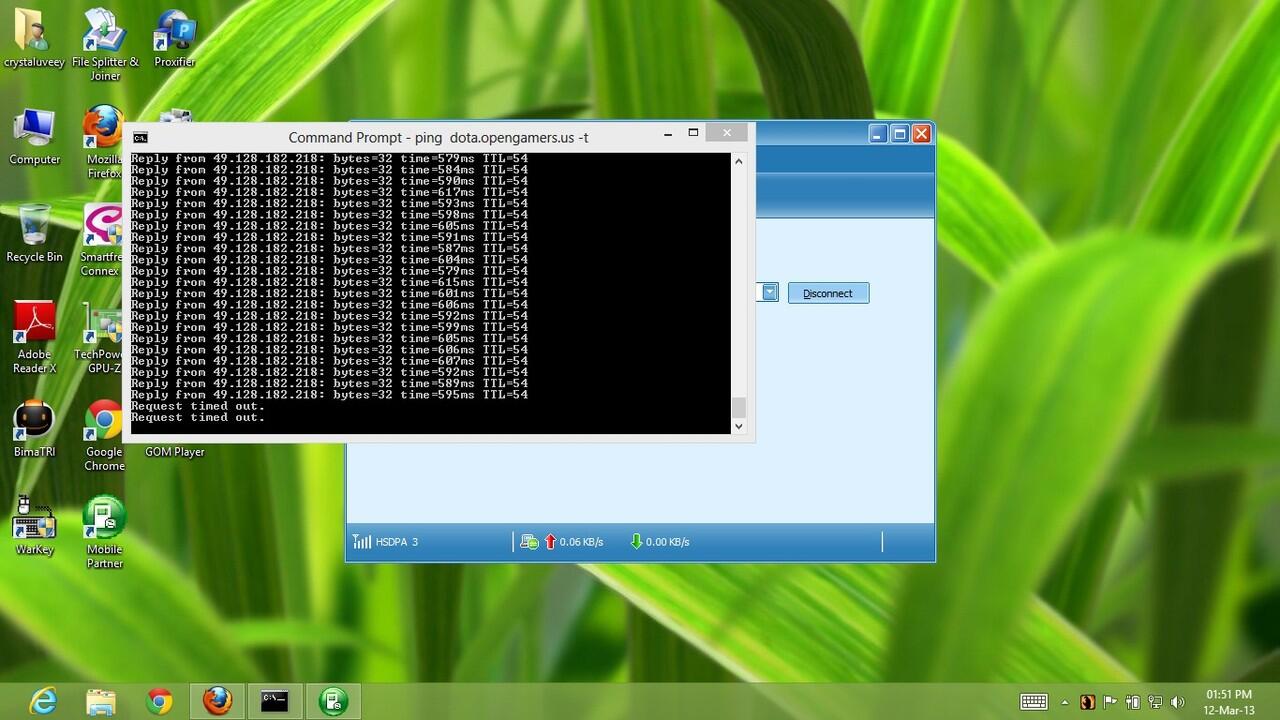Launch File Splitter & Joiner desktop shortcut
This screenshot has height=720, width=1280.
105,45
